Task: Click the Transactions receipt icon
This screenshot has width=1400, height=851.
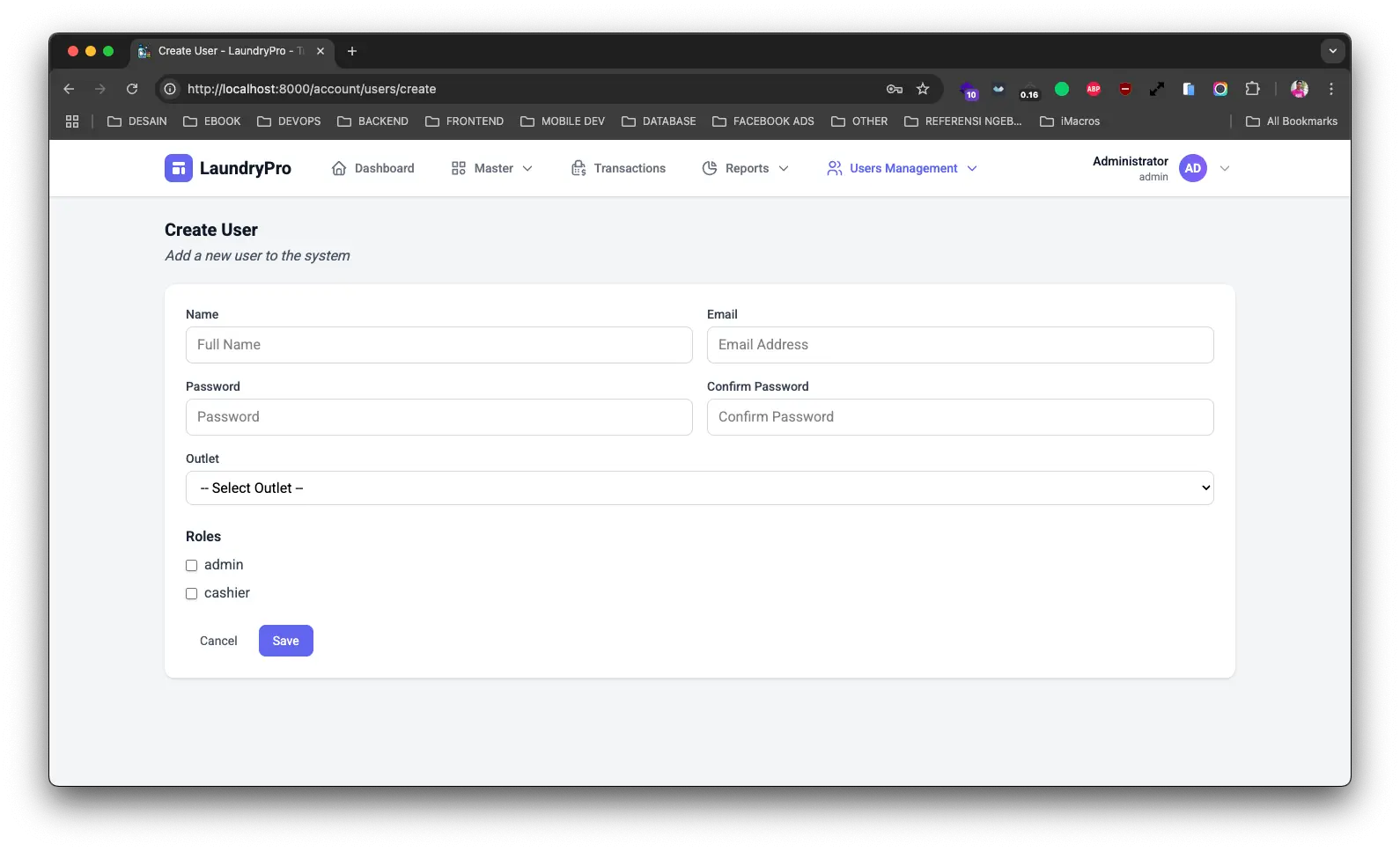Action: (578, 168)
